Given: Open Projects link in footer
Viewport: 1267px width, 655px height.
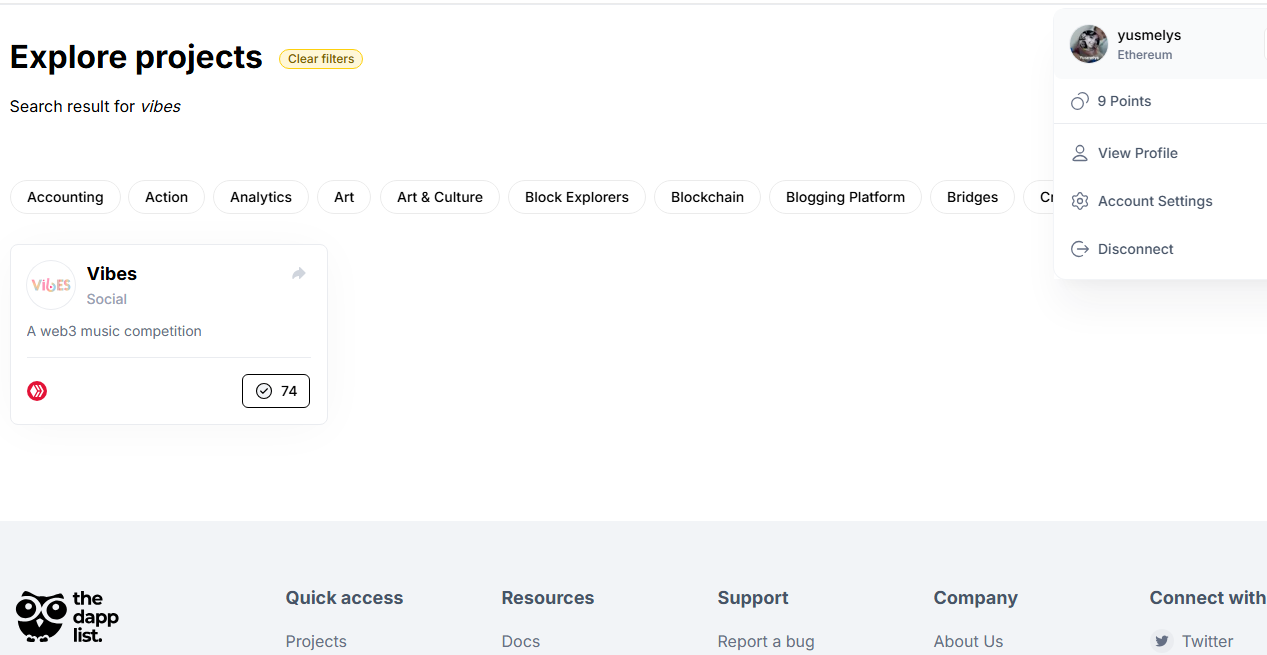Looking at the screenshot, I should (x=316, y=641).
